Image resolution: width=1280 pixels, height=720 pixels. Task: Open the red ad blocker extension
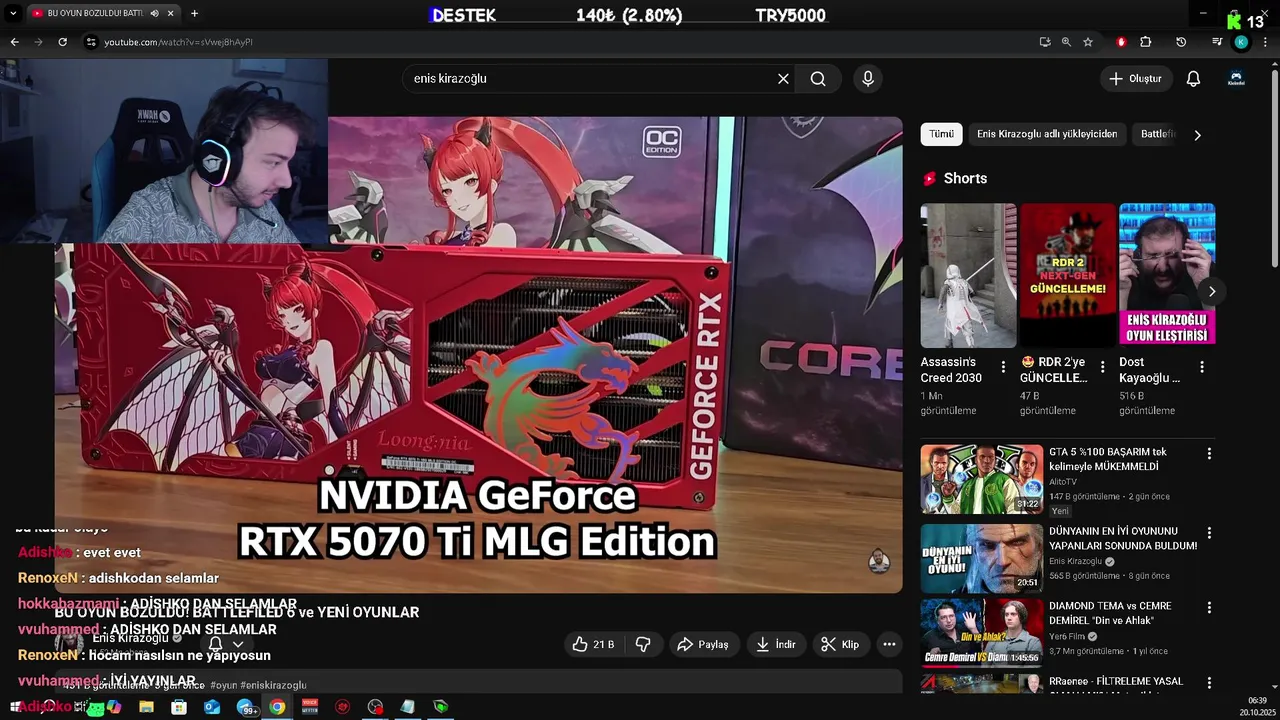click(1121, 42)
